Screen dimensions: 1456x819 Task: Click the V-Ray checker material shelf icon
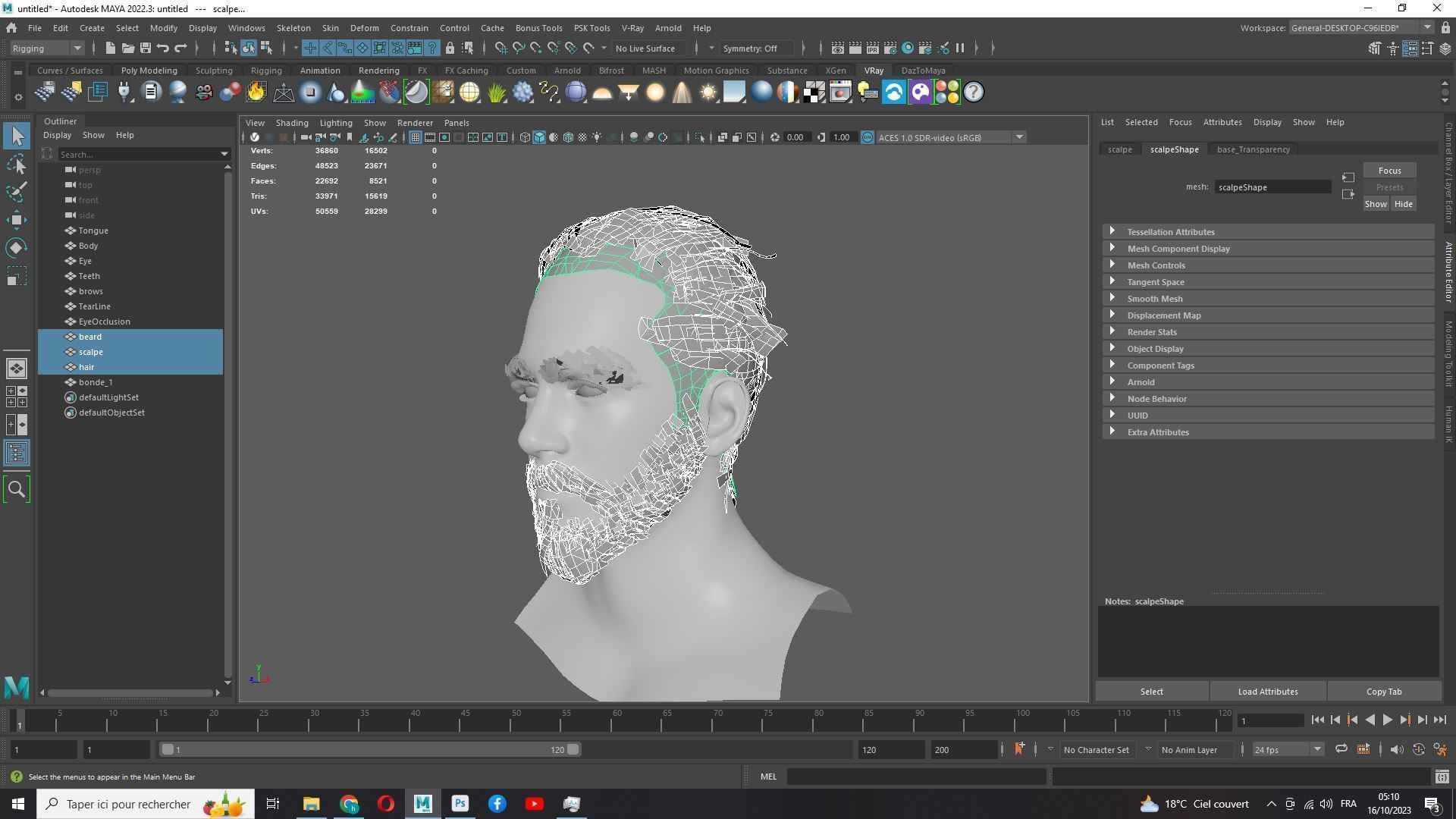click(814, 93)
